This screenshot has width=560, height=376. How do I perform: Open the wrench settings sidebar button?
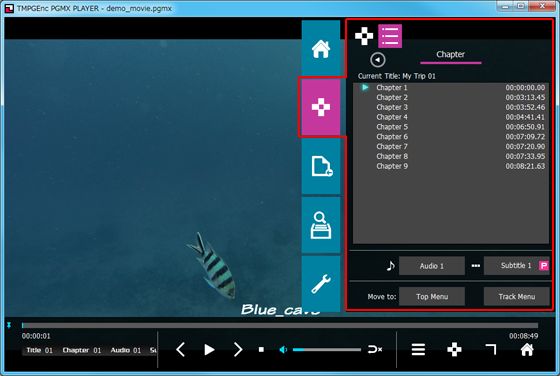[321, 284]
